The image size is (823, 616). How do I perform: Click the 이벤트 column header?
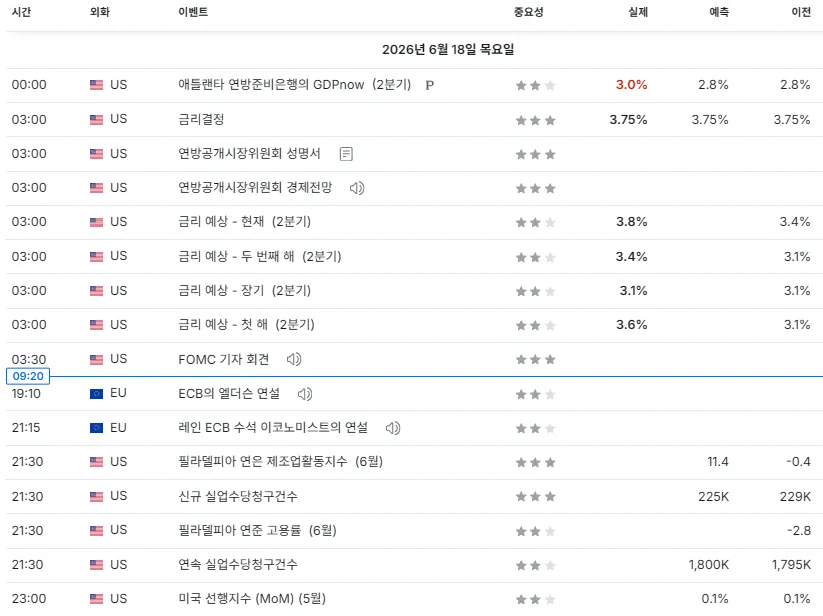(193, 12)
